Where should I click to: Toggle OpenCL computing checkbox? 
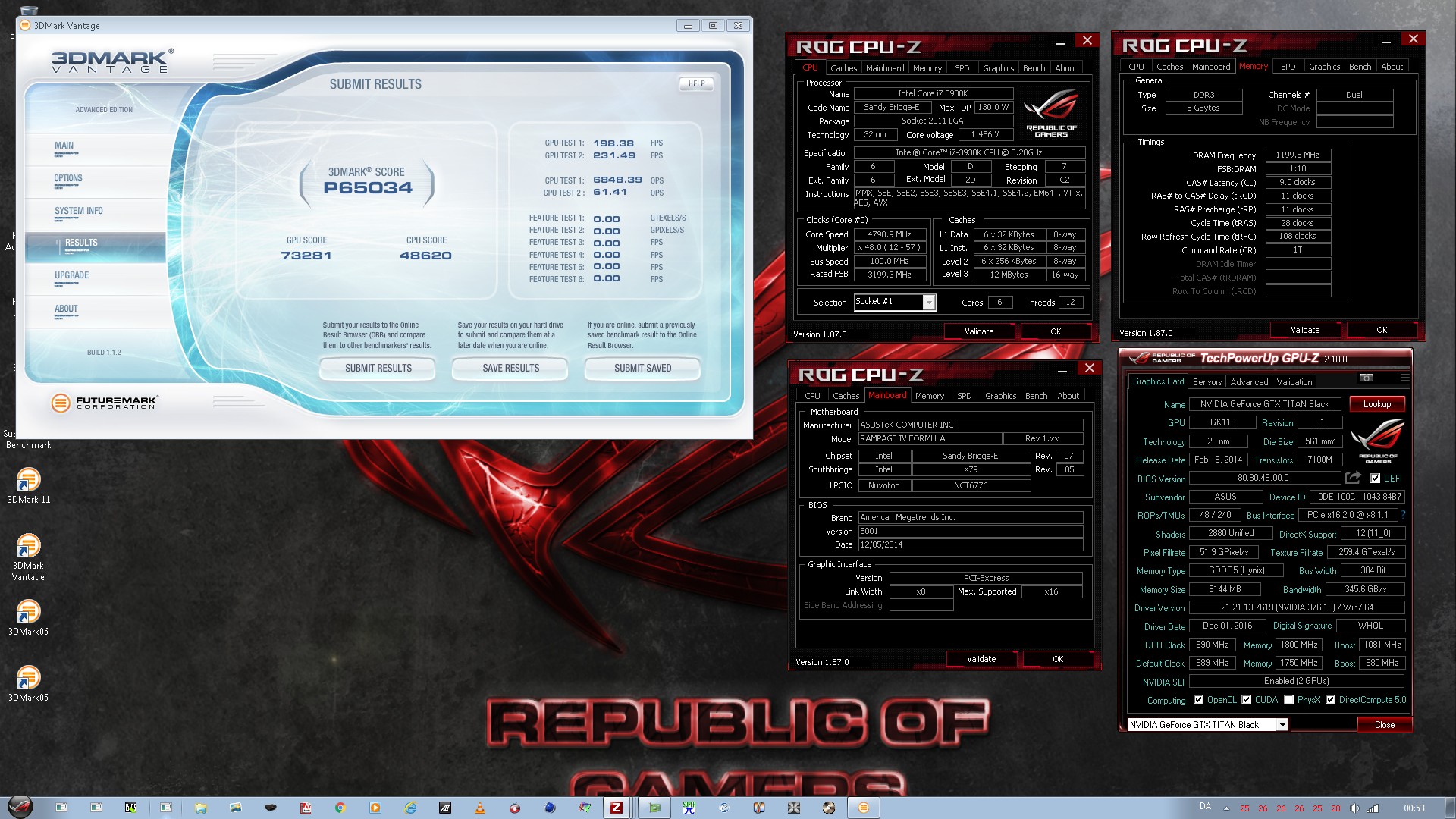pyautogui.click(x=1198, y=700)
